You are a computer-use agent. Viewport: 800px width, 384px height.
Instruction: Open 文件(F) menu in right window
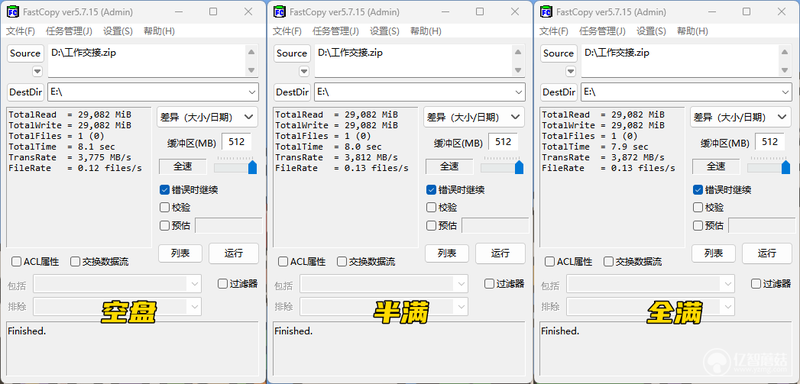click(x=554, y=31)
